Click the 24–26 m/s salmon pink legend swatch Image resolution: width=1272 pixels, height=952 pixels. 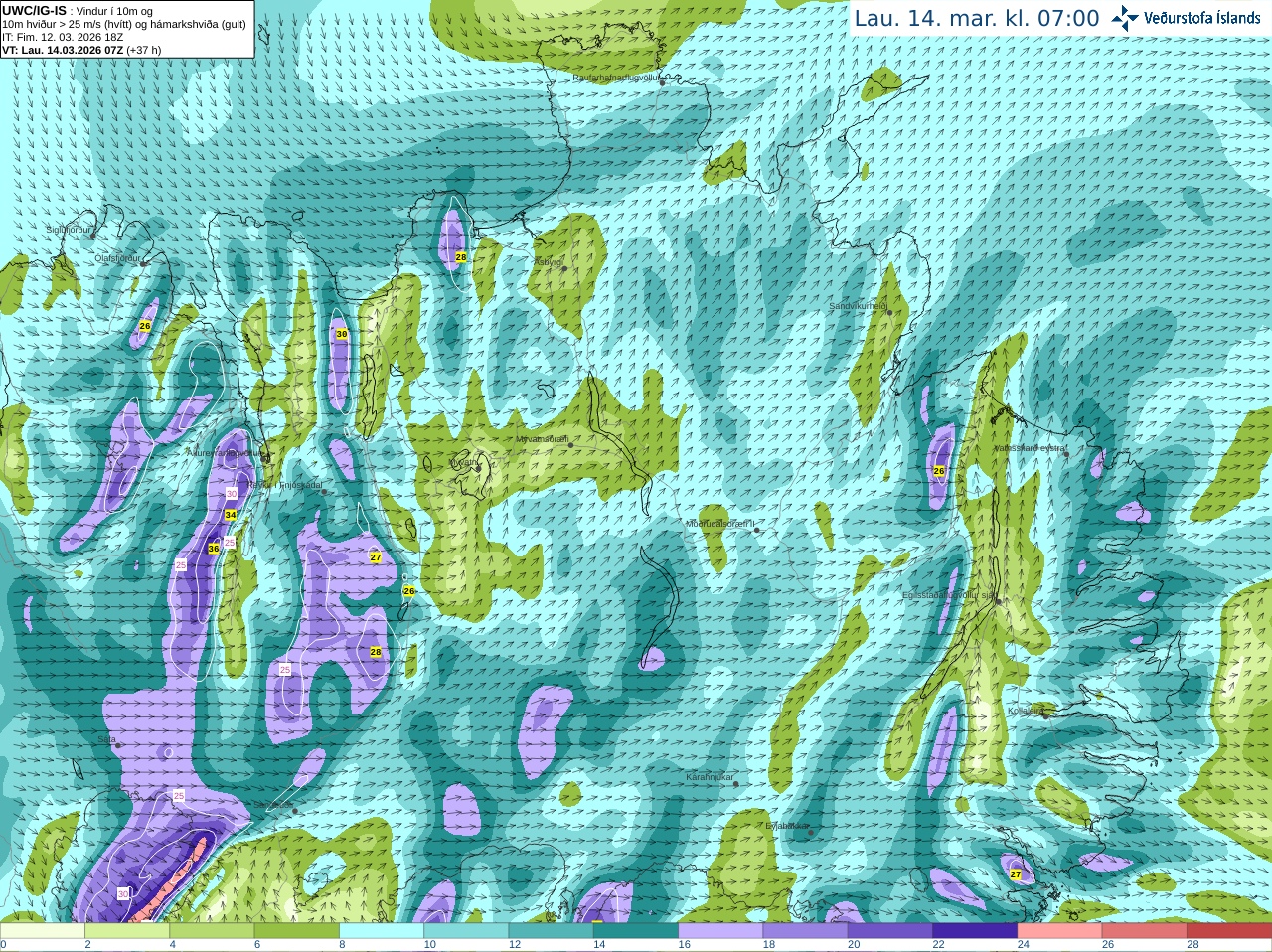point(1059,931)
